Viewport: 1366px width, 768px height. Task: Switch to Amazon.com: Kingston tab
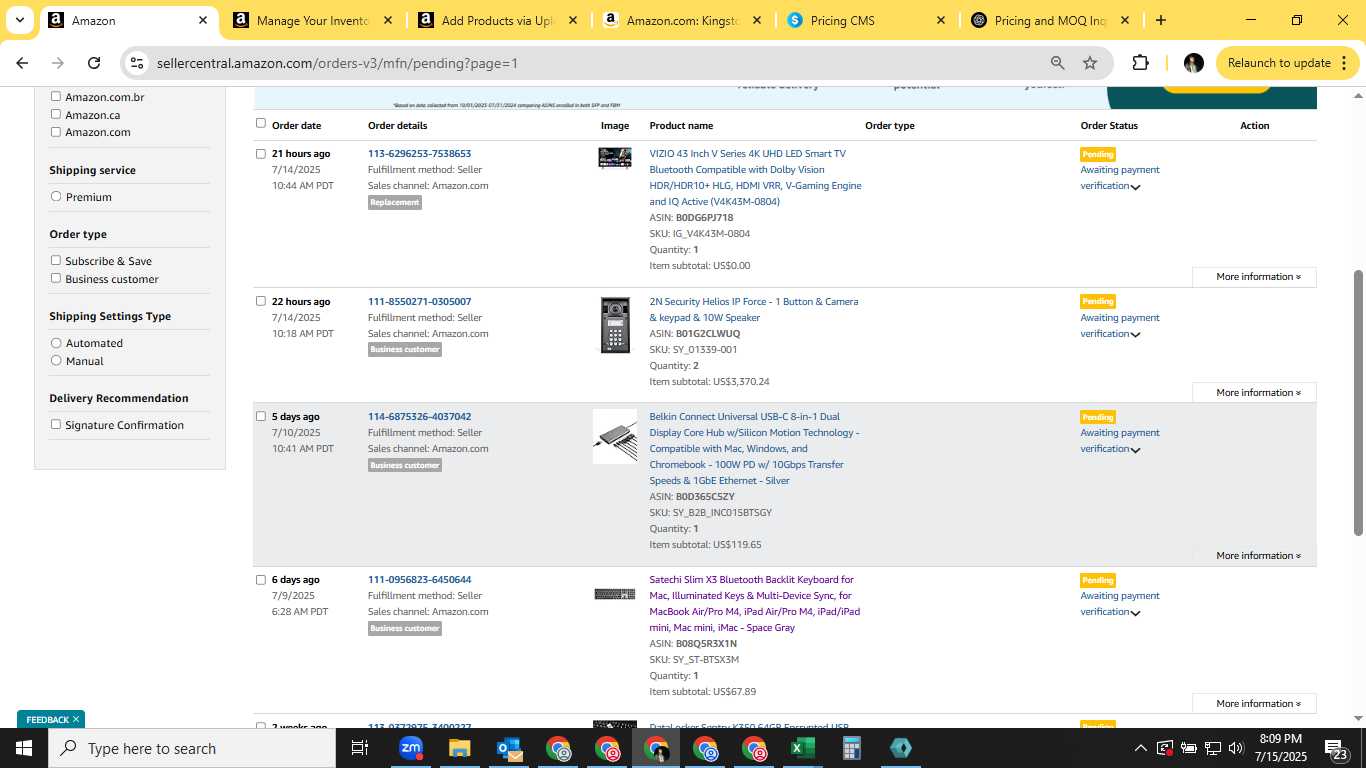(x=683, y=20)
